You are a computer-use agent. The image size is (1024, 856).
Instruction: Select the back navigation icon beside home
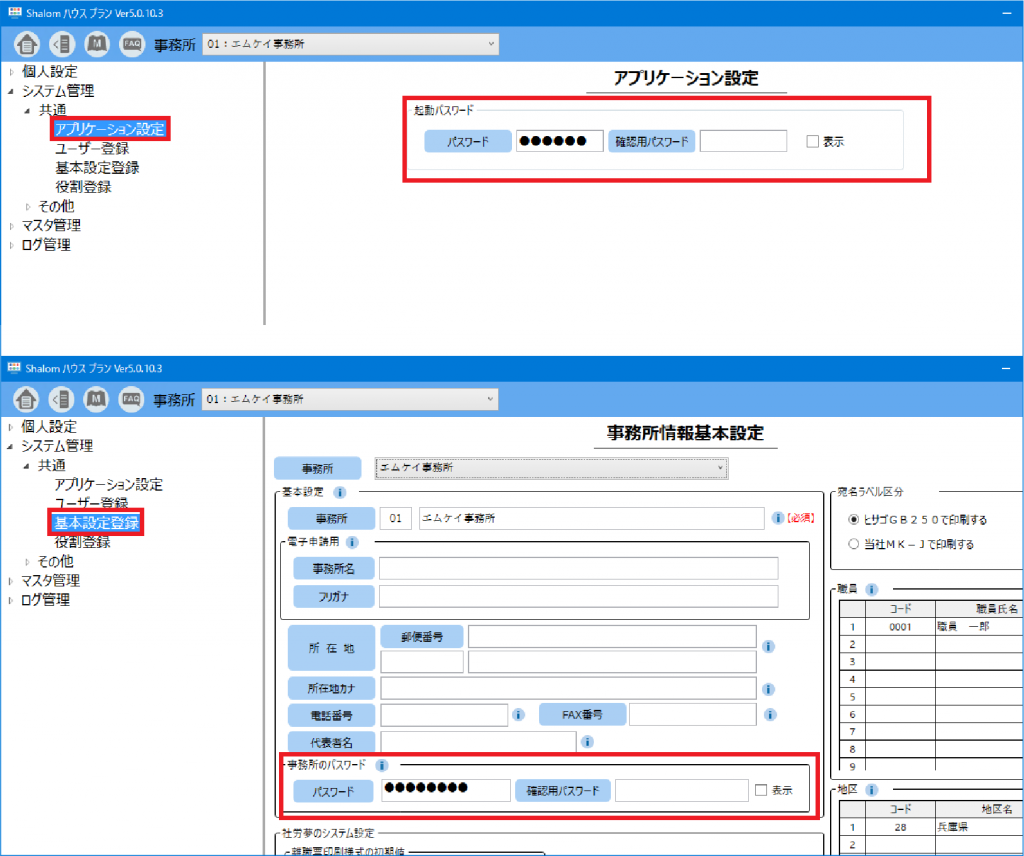point(61,43)
